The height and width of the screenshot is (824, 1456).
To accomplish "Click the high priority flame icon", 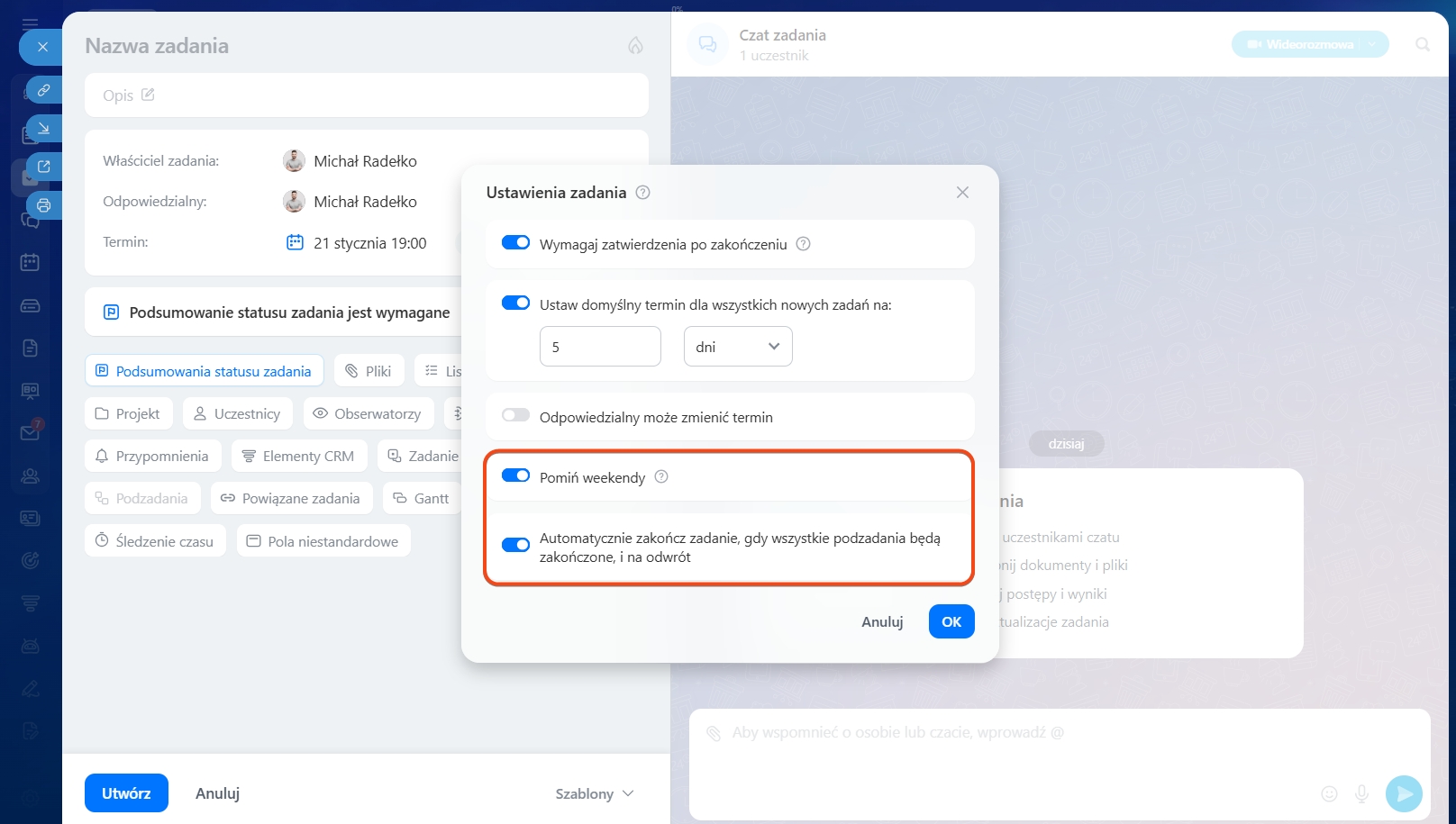I will tap(635, 46).
